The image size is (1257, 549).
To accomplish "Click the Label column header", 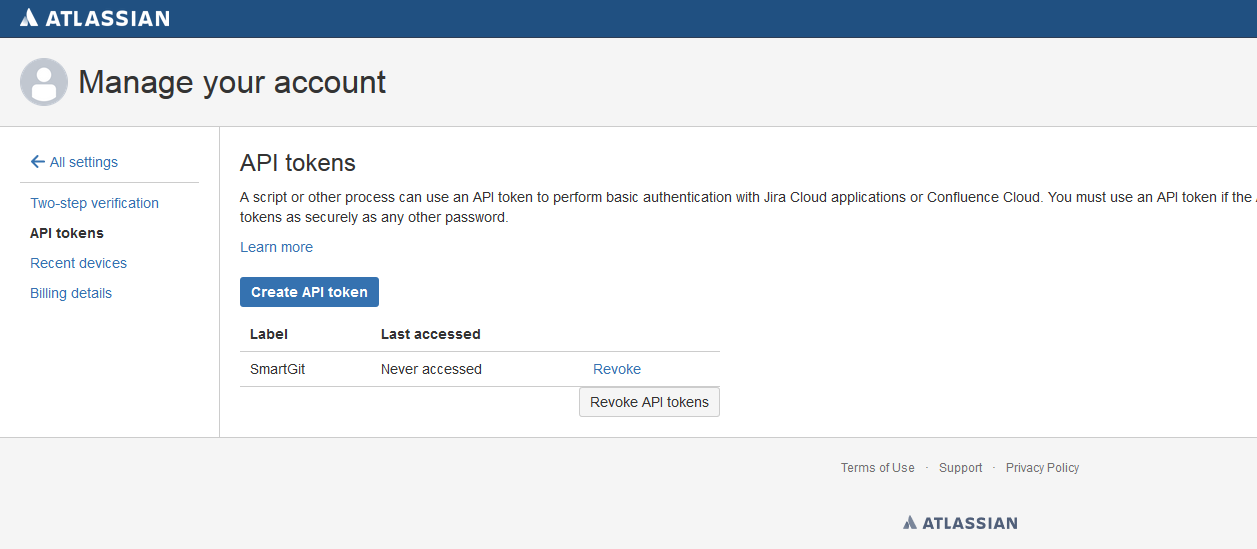I will pyautogui.click(x=269, y=334).
